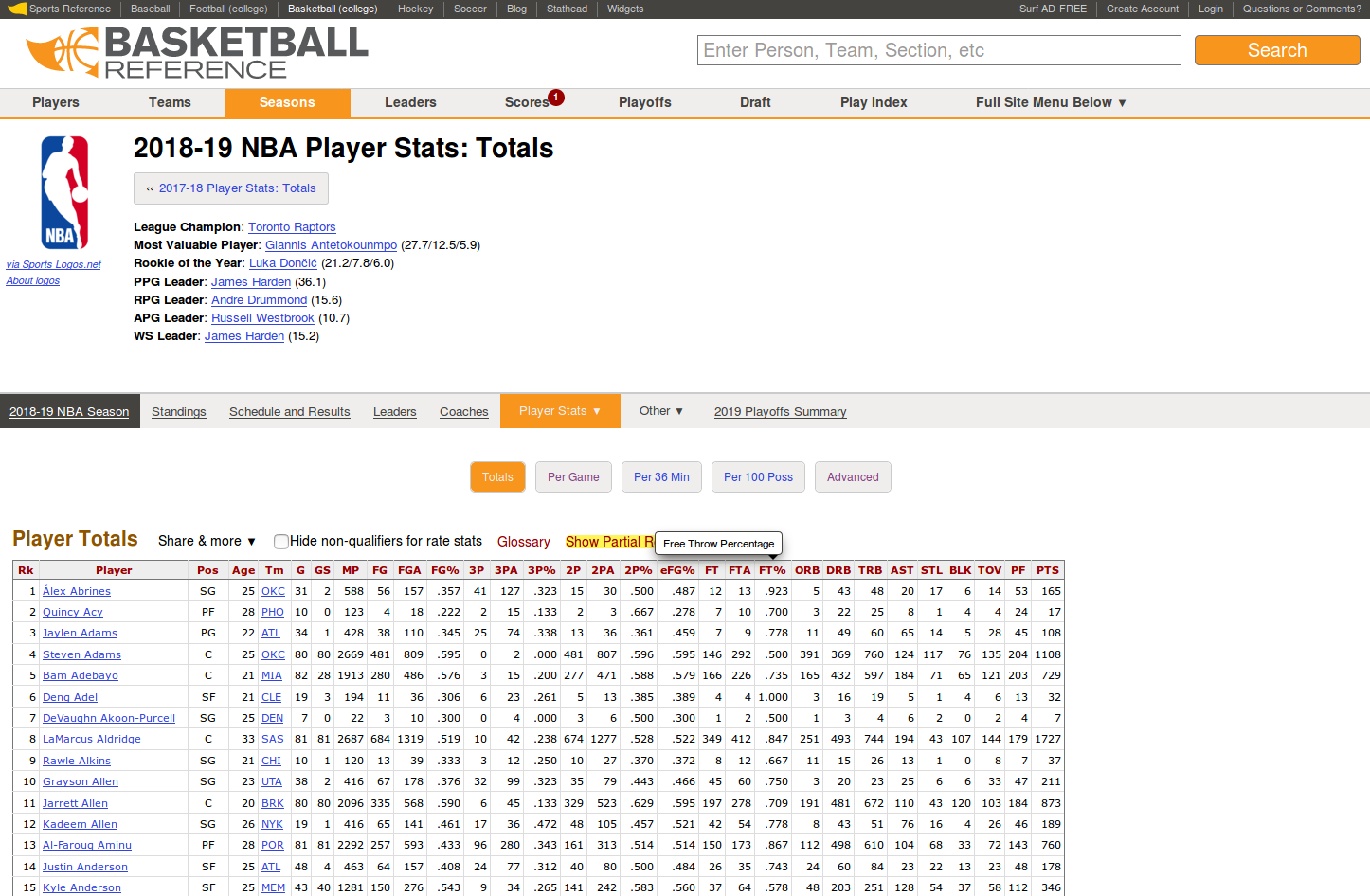This screenshot has height=896, width=1370.
Task: Select the Draft navigation tab
Action: (x=755, y=102)
